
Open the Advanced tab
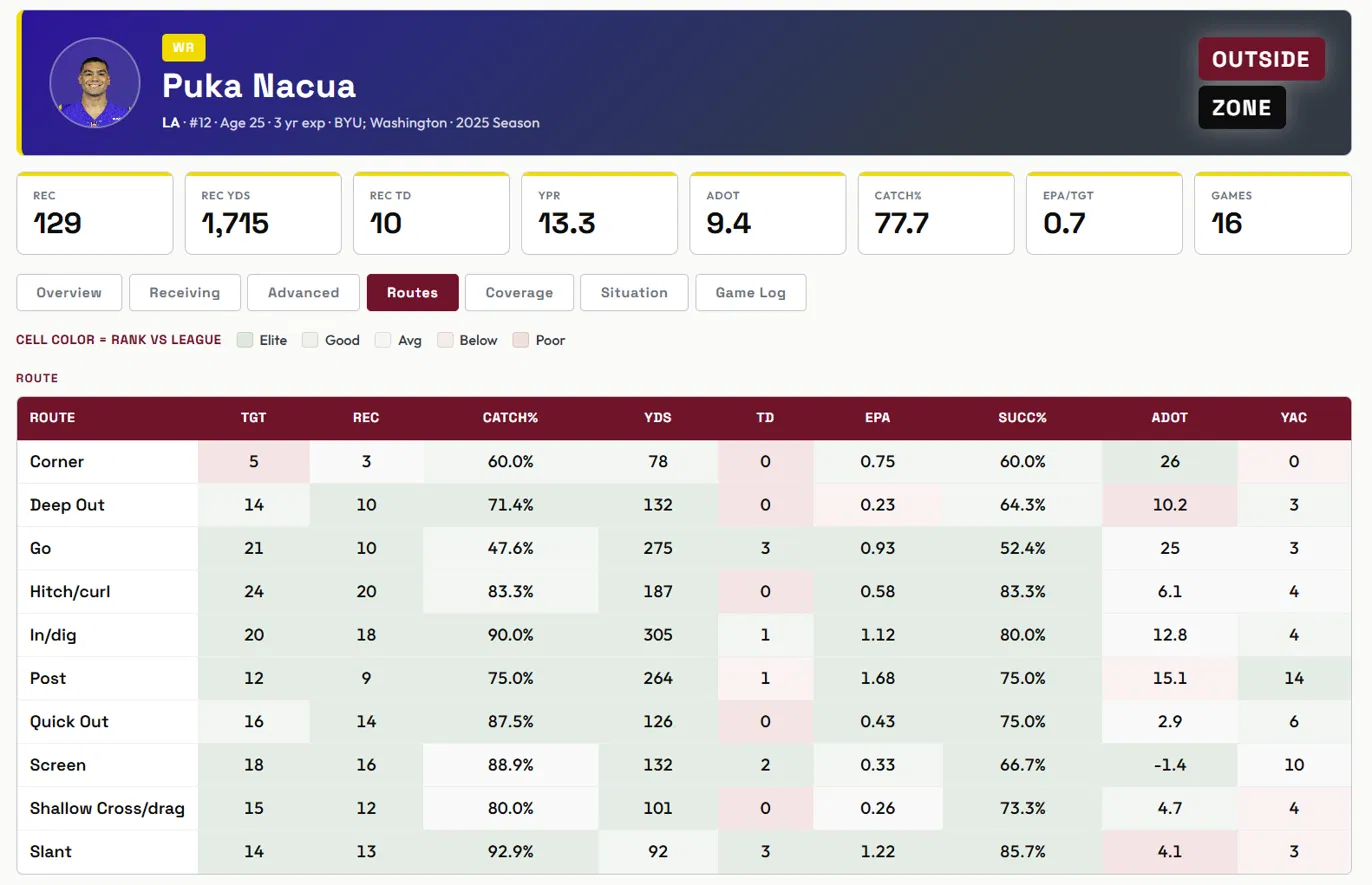pos(304,293)
